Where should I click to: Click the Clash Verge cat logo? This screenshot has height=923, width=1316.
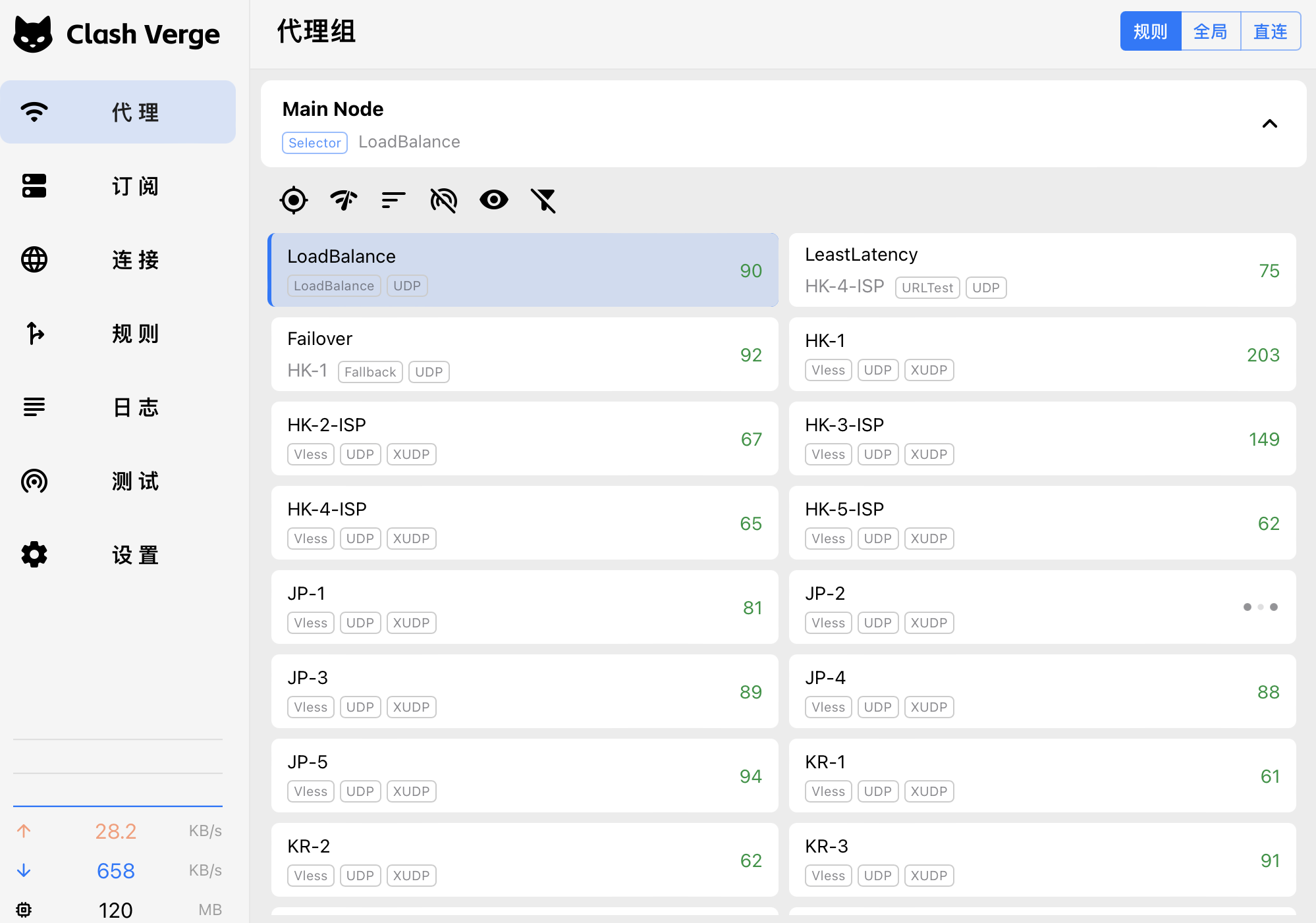(x=33, y=34)
